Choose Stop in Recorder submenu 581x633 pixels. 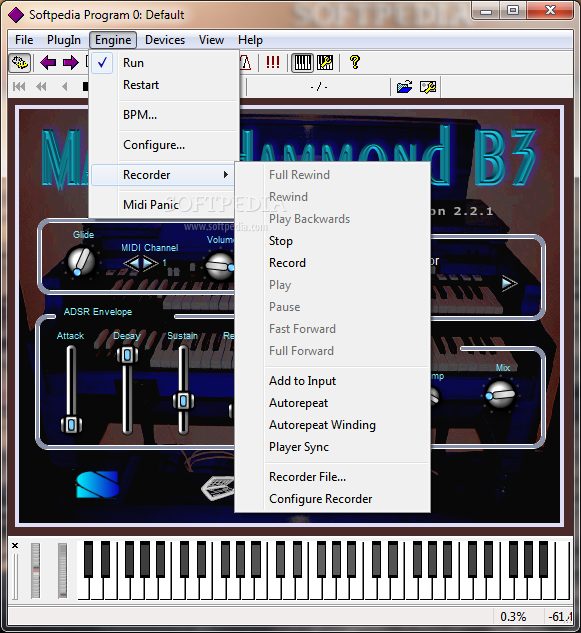333,241
